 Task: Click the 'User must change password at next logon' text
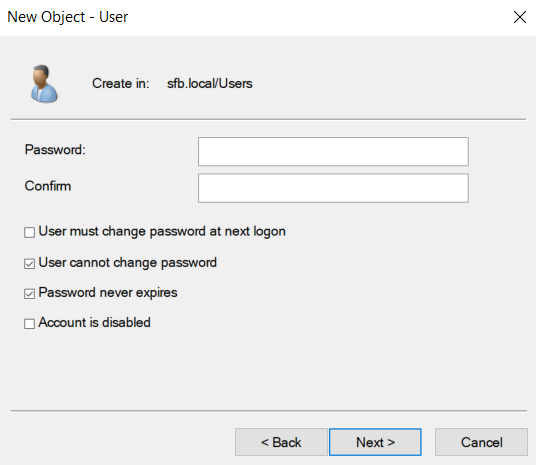point(162,231)
